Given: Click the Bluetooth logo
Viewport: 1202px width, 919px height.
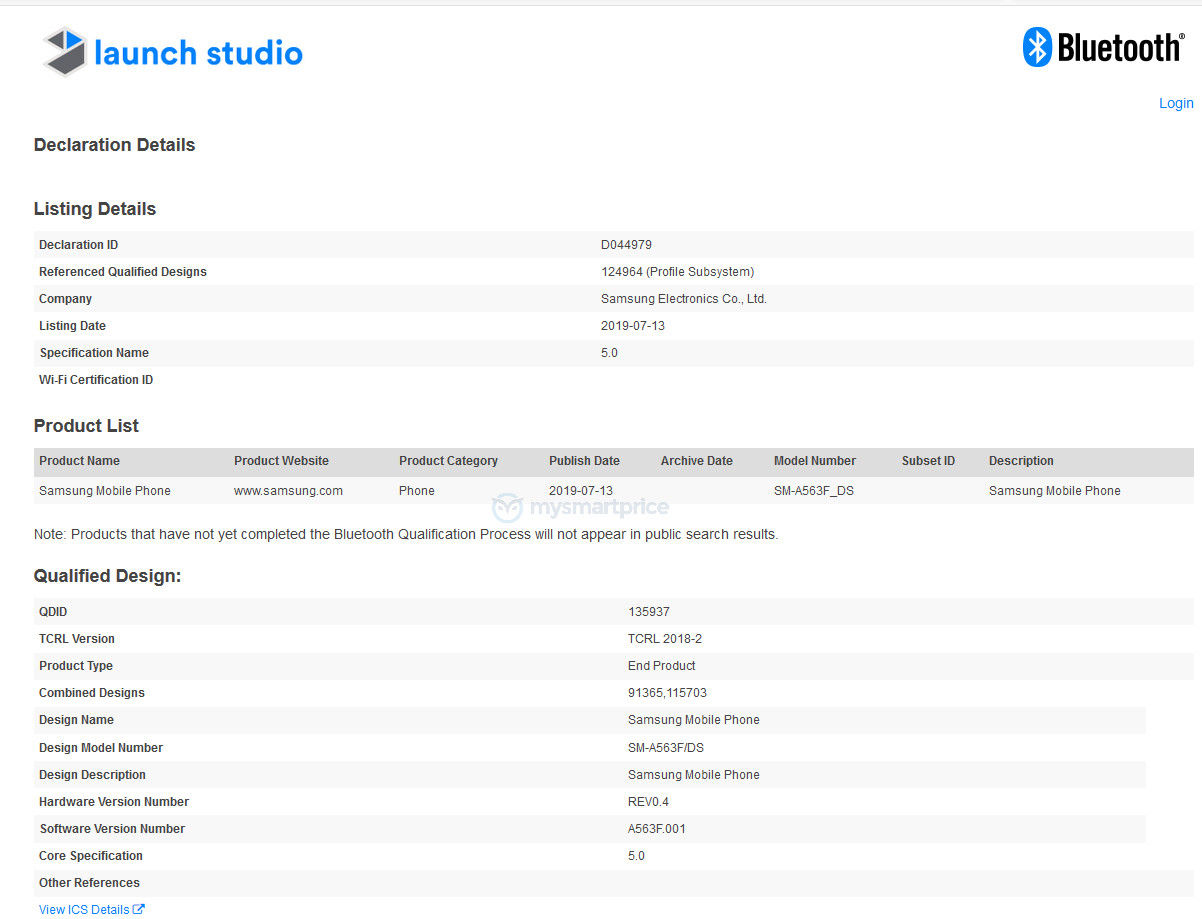Looking at the screenshot, I should [x=1102, y=47].
